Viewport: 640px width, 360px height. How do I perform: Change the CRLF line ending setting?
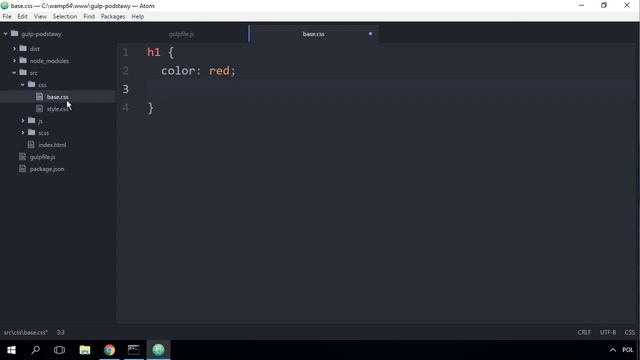pyautogui.click(x=584, y=332)
